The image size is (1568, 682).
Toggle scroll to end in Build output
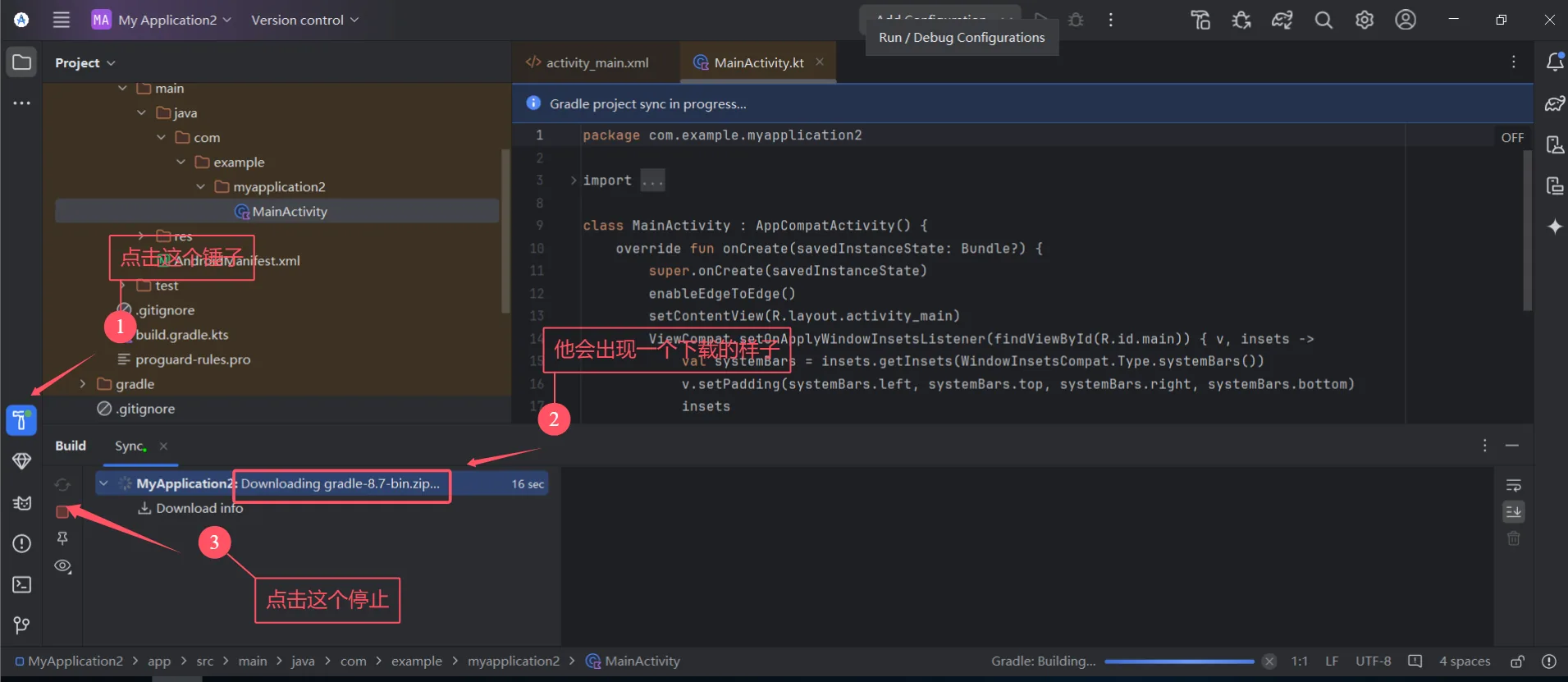coord(1514,512)
